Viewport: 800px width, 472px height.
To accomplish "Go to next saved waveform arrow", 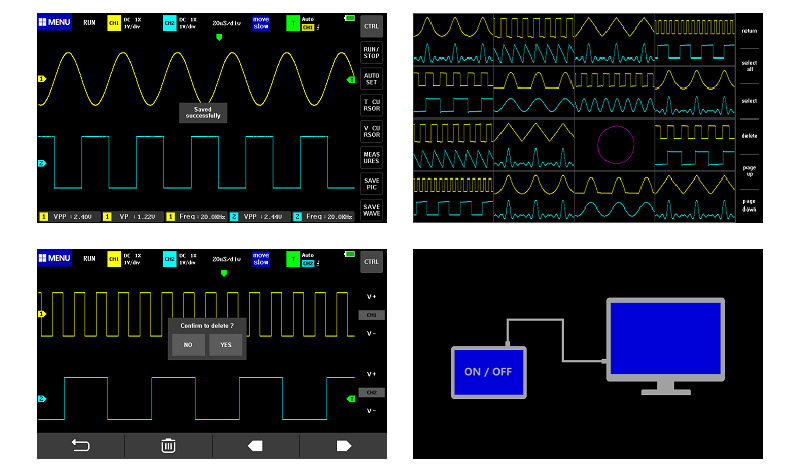I will pos(343,446).
